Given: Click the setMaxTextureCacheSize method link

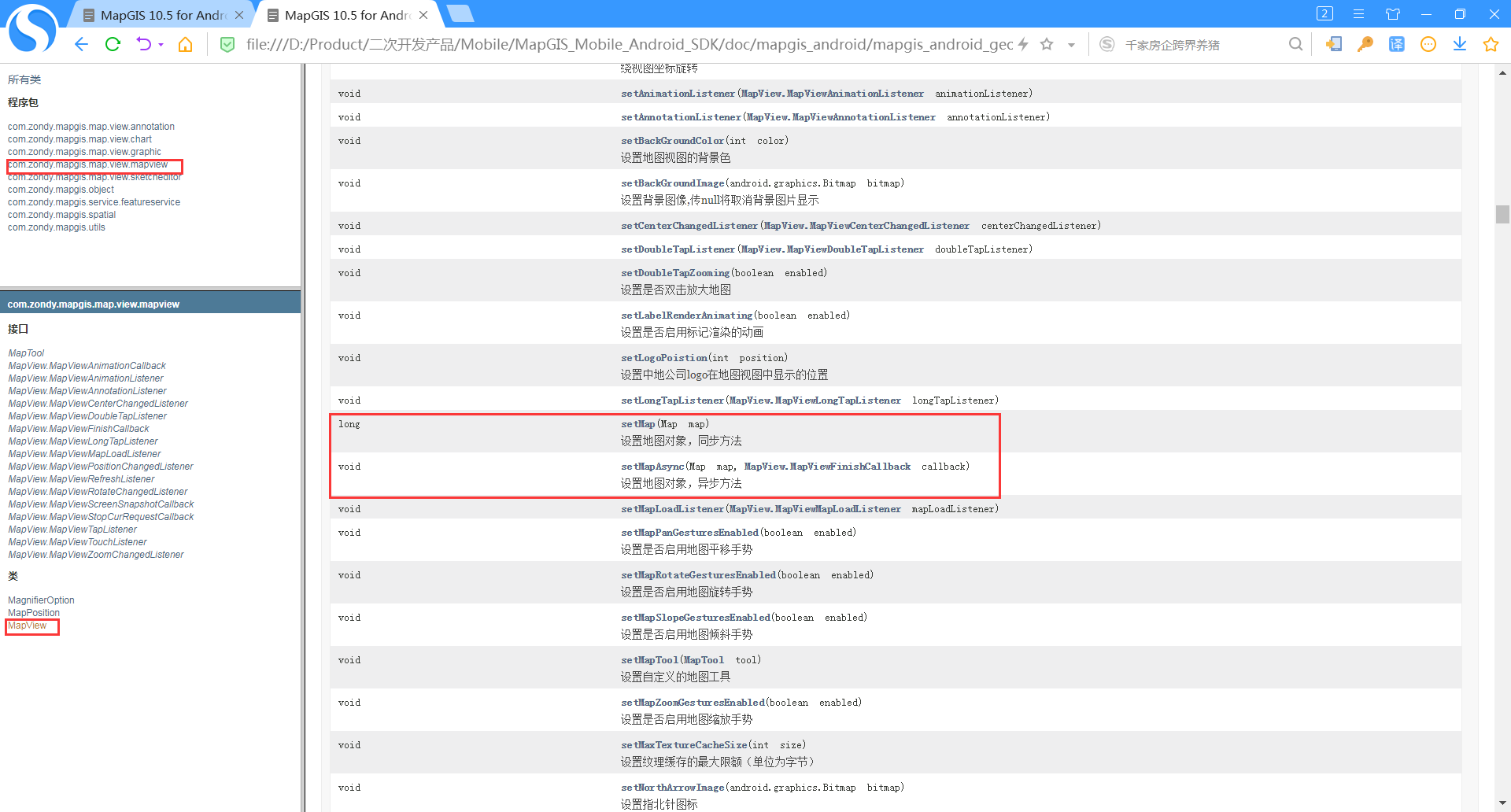Looking at the screenshot, I should coord(684,745).
